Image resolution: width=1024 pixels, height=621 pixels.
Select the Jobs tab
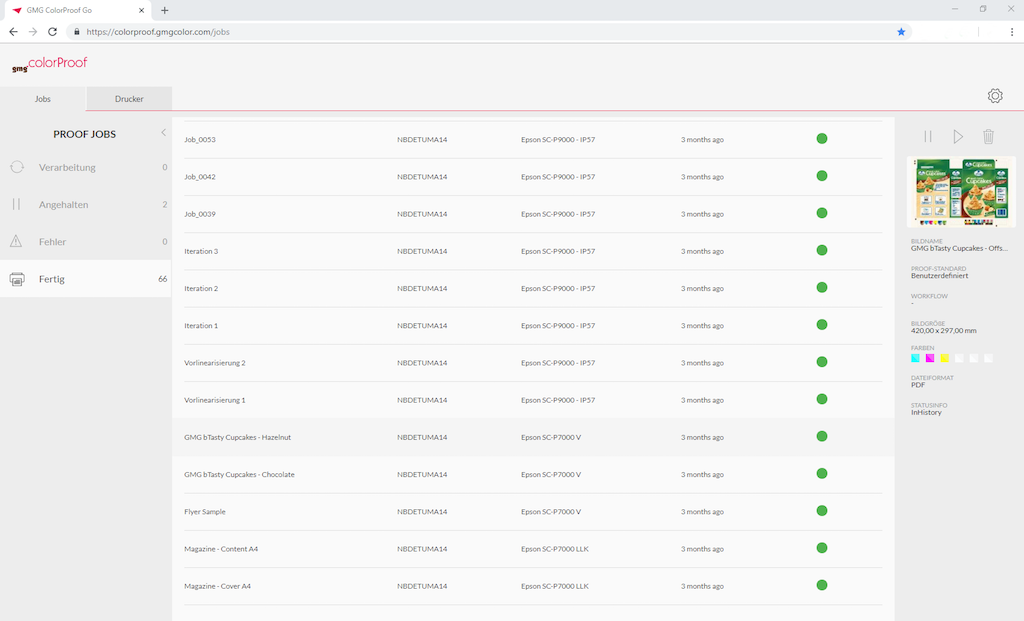click(x=43, y=99)
